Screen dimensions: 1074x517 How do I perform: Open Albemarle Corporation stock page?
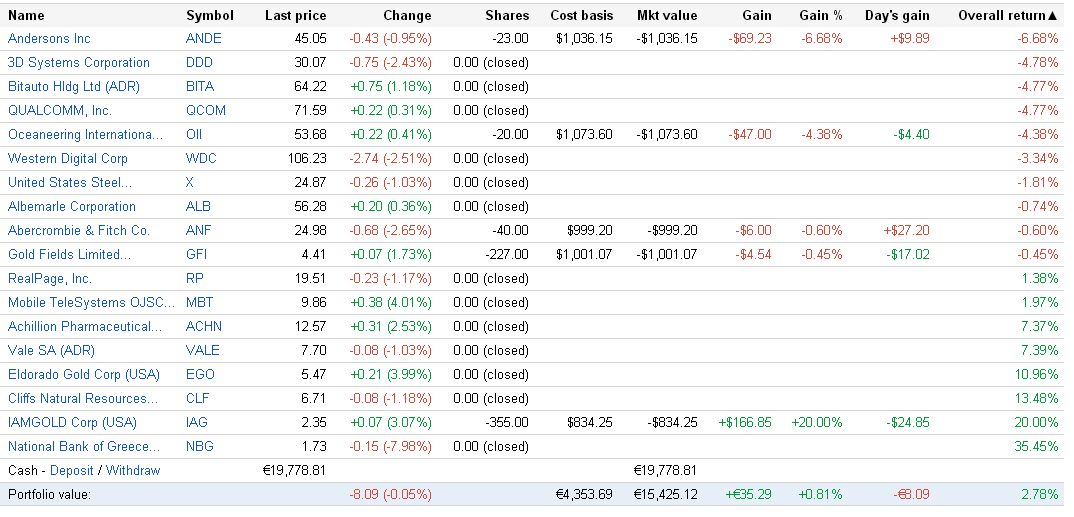[72, 206]
